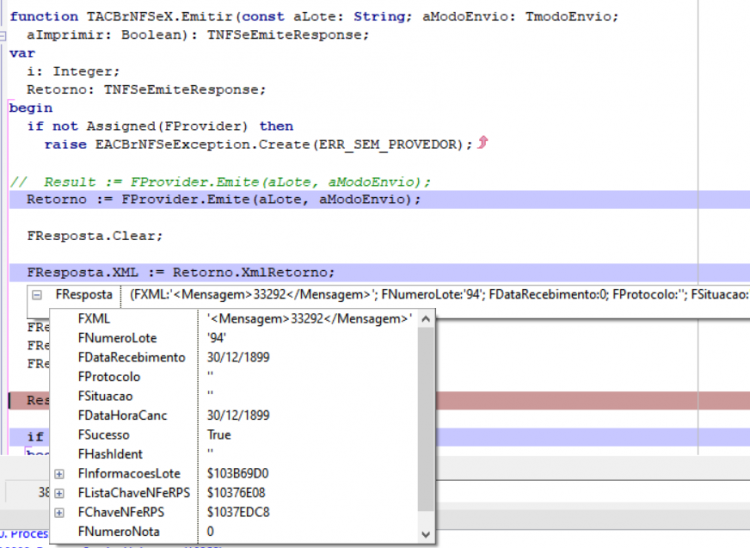Select the FXML row in the inspector

tap(234, 319)
